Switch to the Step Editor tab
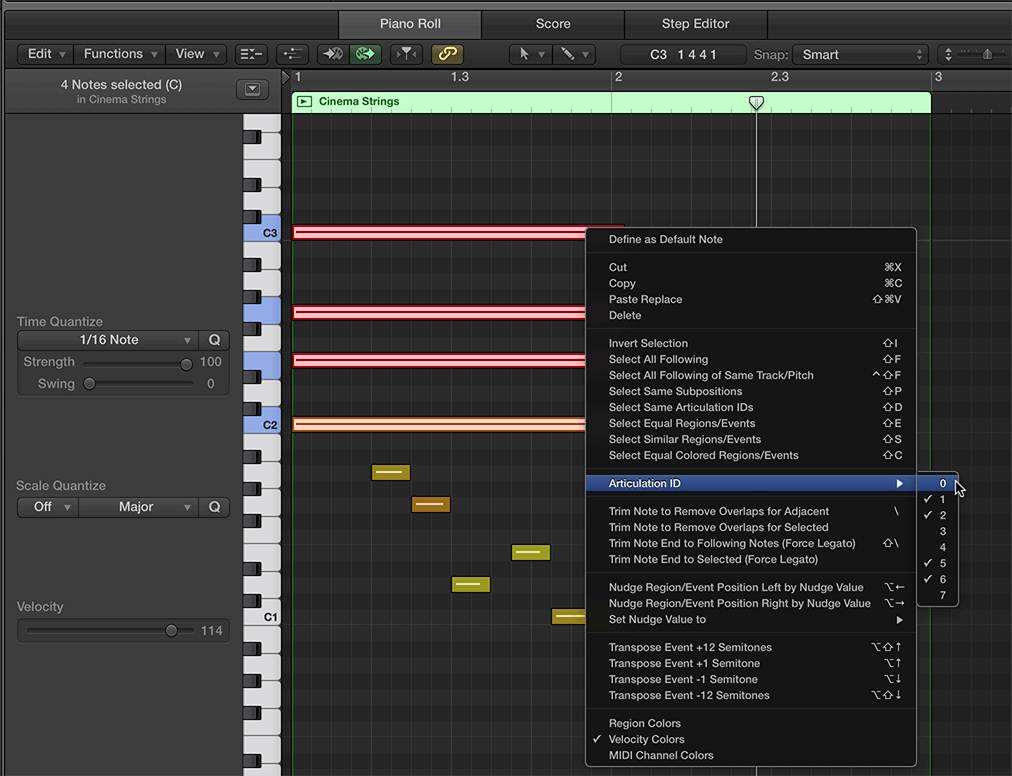The image size is (1012, 776). [695, 24]
